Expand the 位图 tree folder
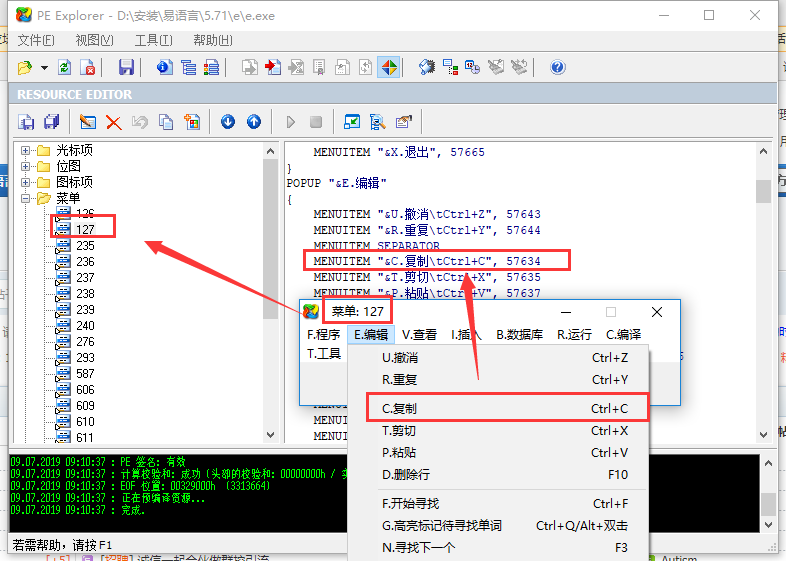This screenshot has width=786, height=561. click(x=26, y=166)
